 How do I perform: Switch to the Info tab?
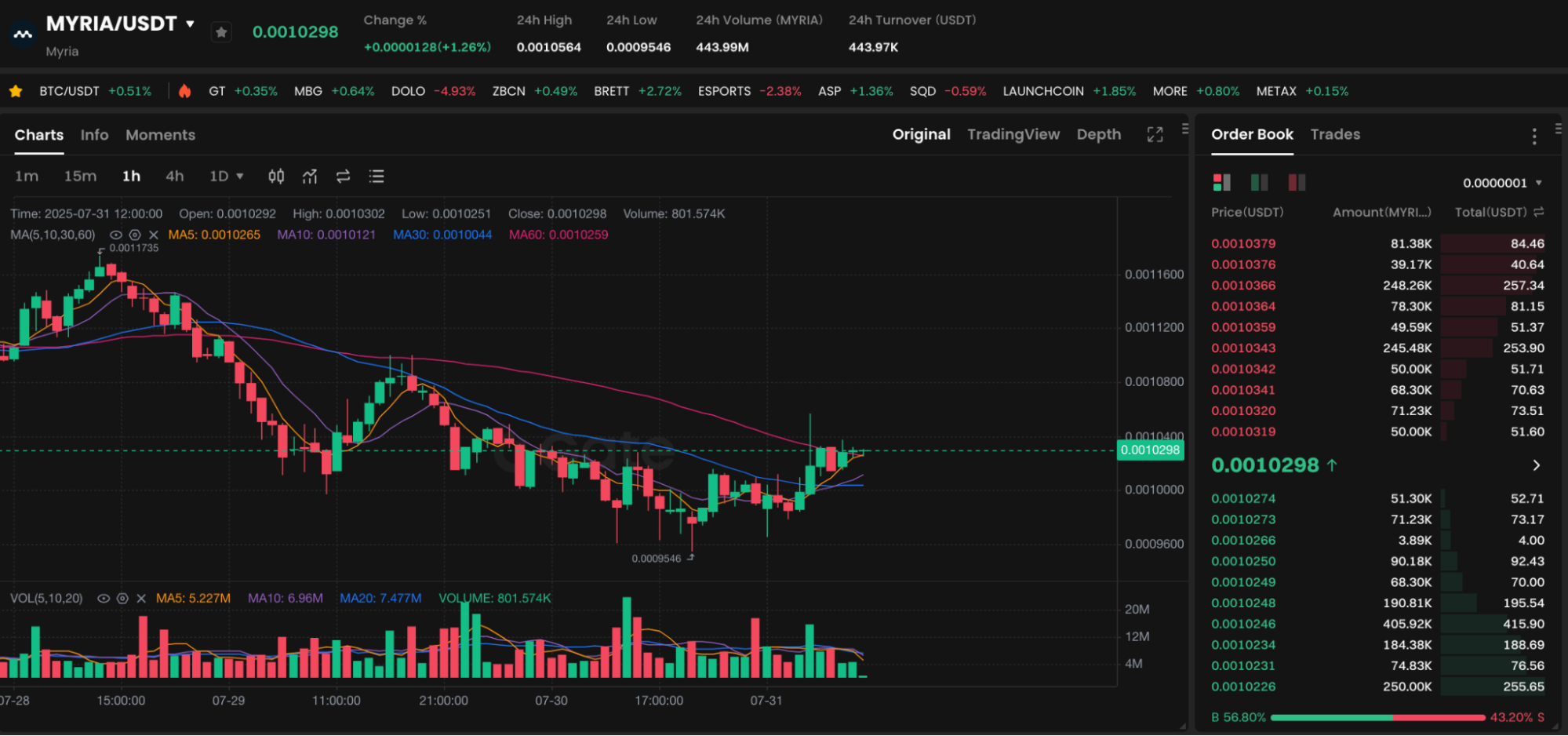tap(94, 135)
